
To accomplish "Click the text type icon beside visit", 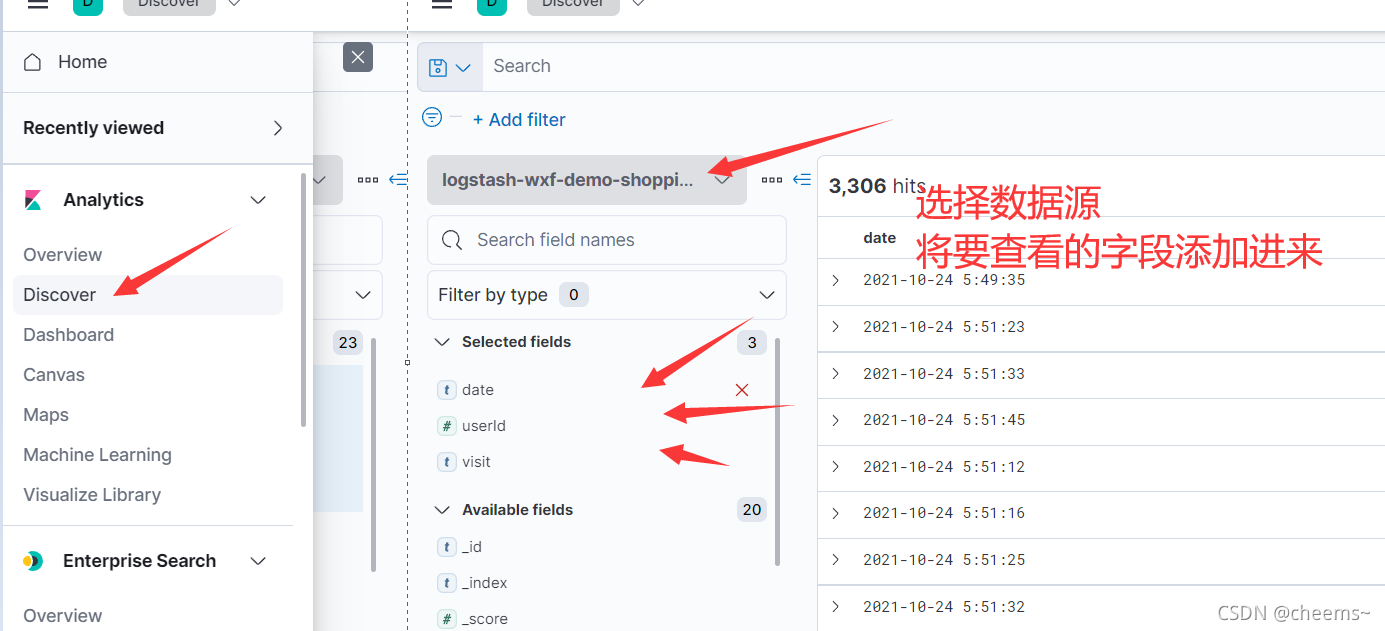I will coord(447,462).
